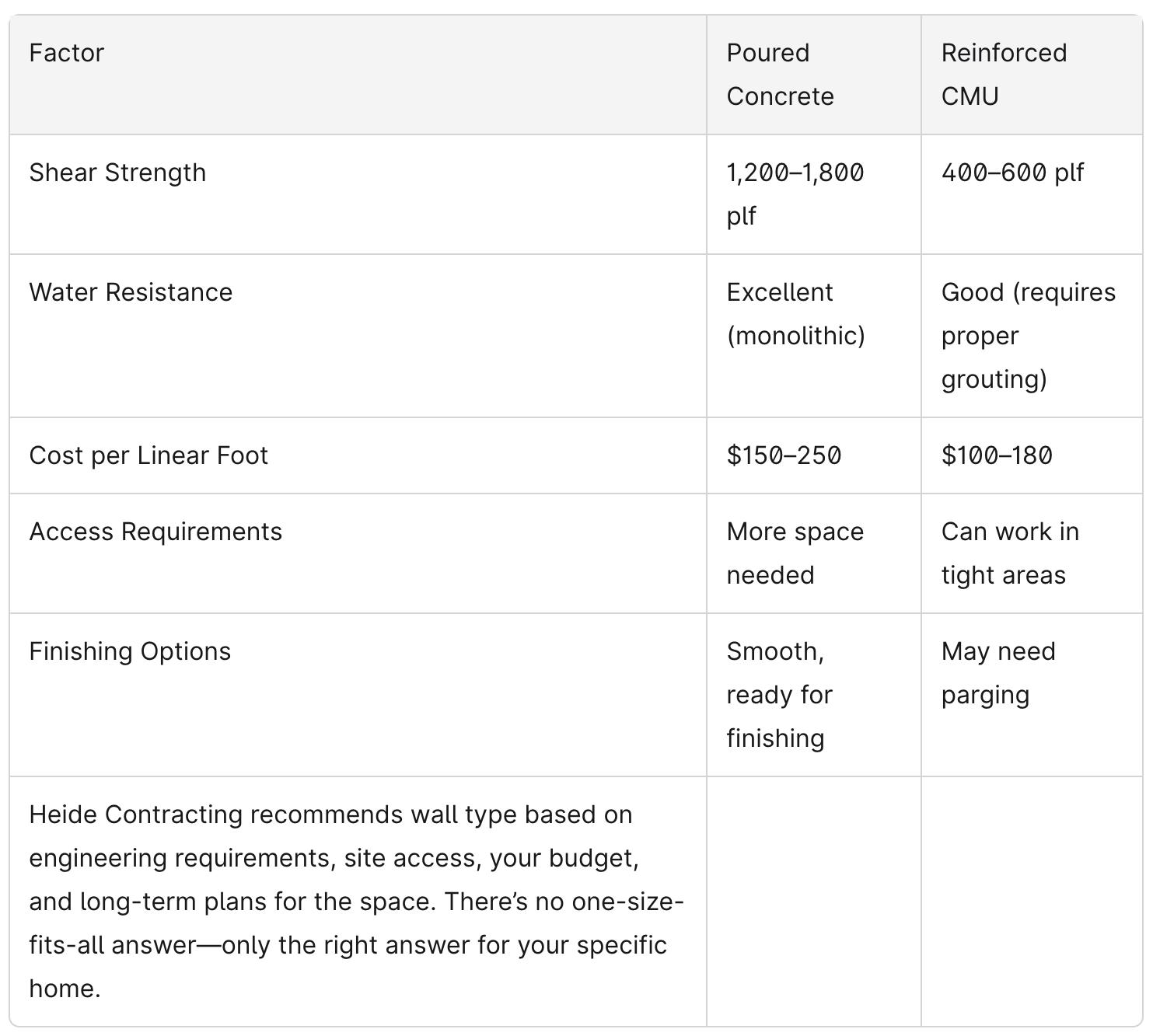Select the "$150–250" cost cell
1153x1036 pixels.
pyautogui.click(x=784, y=455)
